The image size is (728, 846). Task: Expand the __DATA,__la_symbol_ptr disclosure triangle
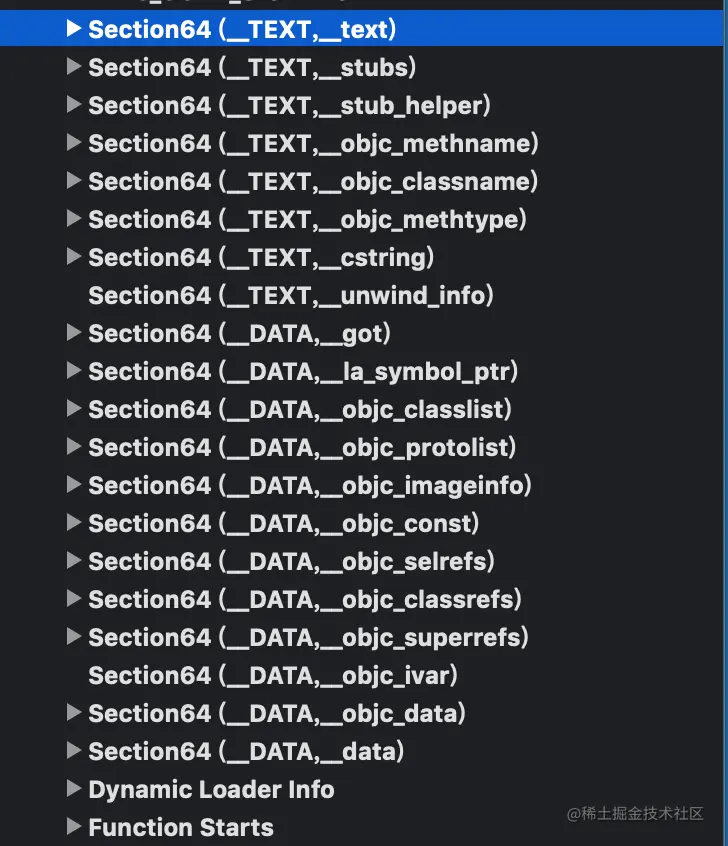tap(73, 371)
